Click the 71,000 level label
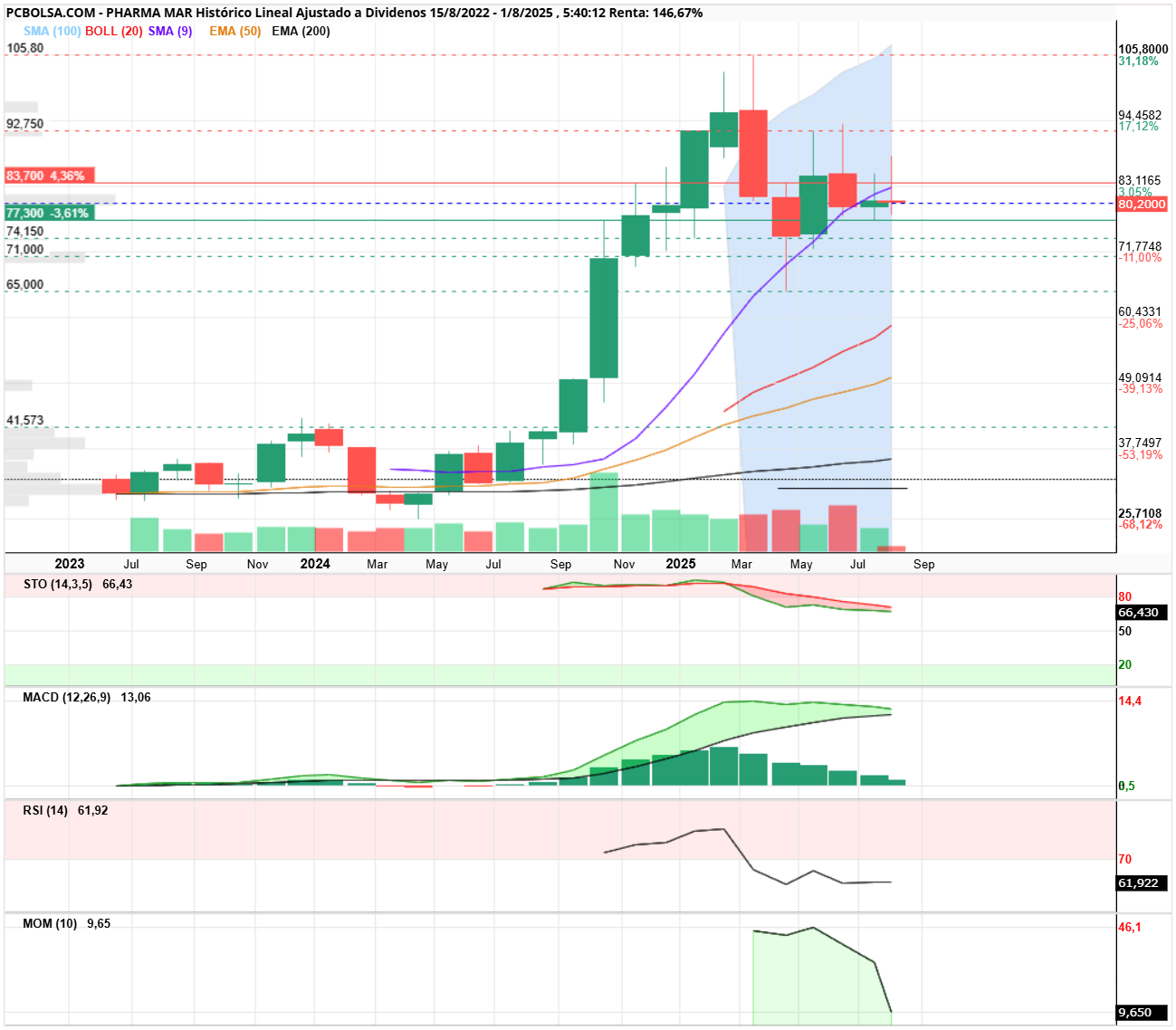The height and width of the screenshot is (1030, 1176). pyautogui.click(x=24, y=249)
